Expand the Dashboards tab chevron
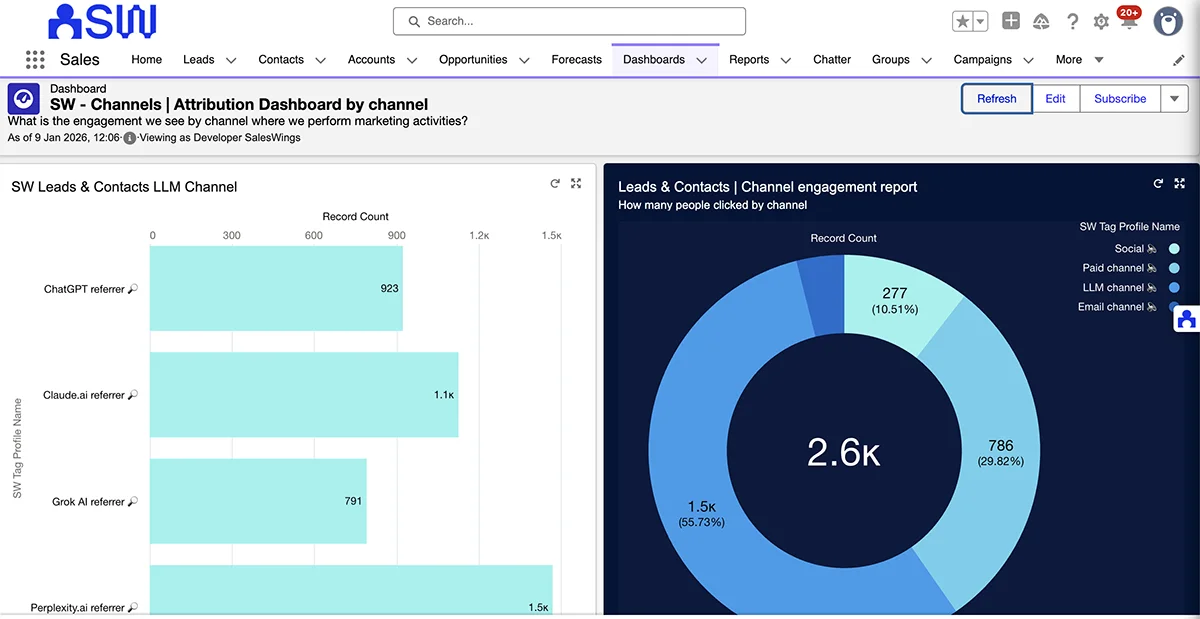 click(702, 60)
